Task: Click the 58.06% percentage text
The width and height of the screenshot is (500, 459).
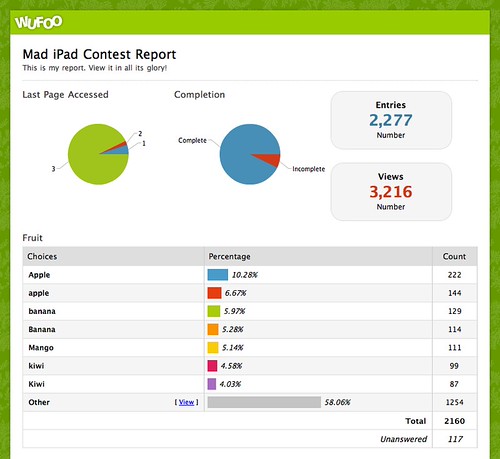Action: point(337,402)
